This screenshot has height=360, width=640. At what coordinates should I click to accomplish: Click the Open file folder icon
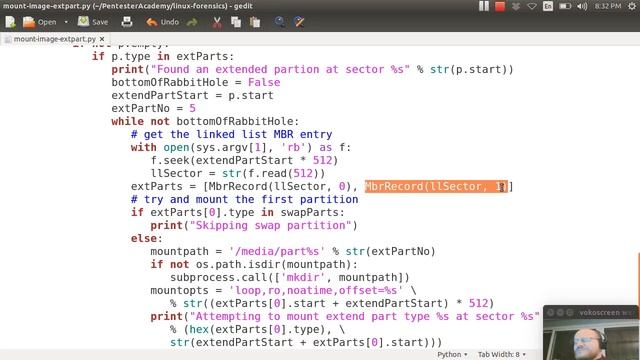click(29, 22)
